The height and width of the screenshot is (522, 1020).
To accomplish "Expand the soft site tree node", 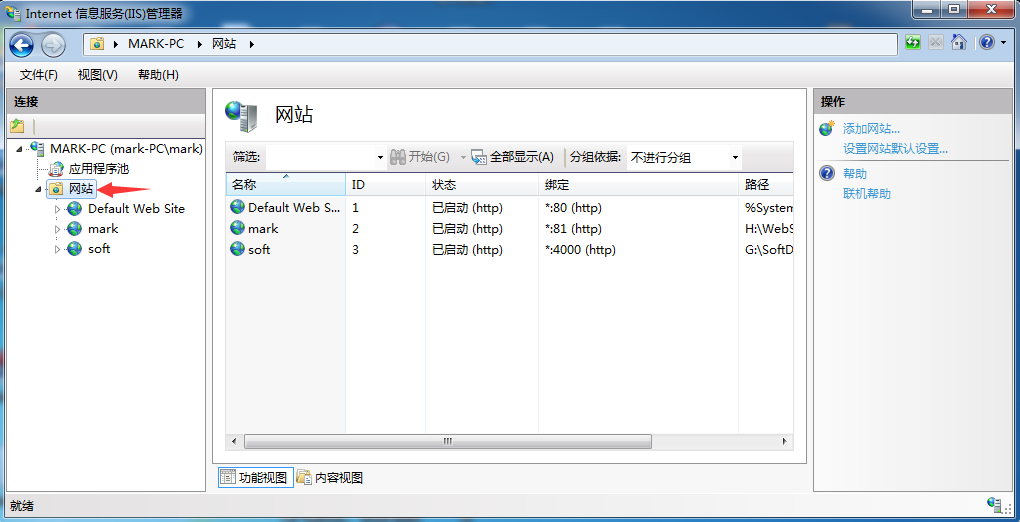I will click(57, 249).
